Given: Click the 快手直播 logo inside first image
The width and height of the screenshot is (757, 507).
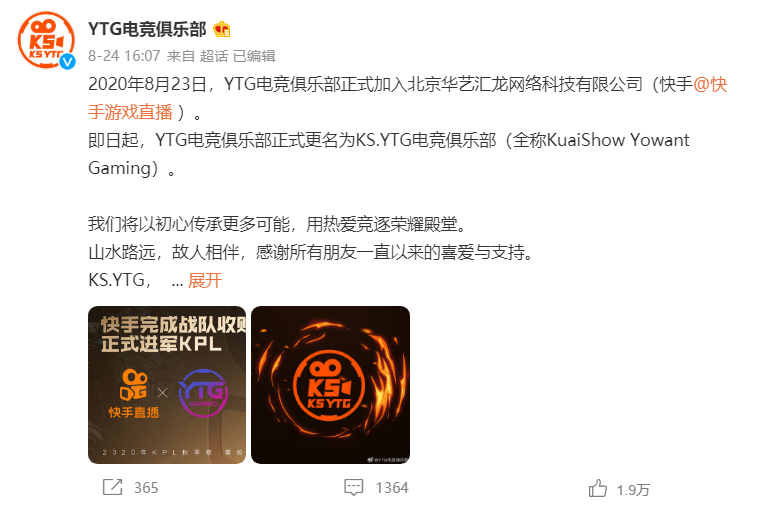Looking at the screenshot, I should coord(134,393).
